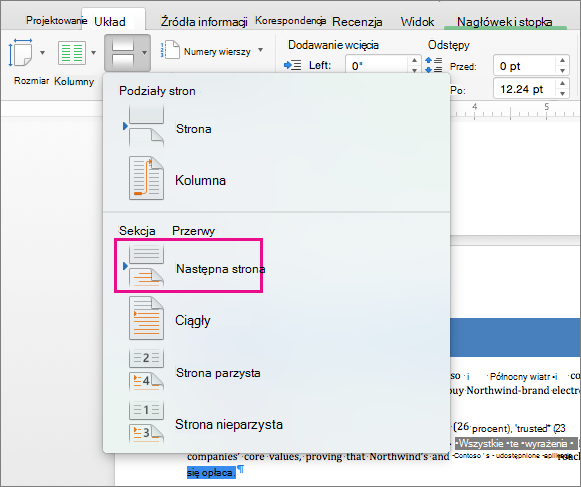
Task: Open the Korespondencja tab
Action: (290, 20)
